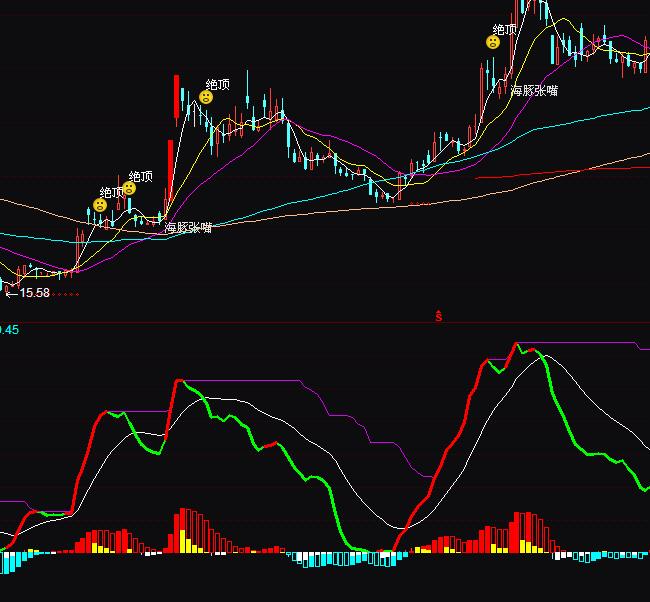The width and height of the screenshot is (650, 602).
Task: Click the right 海豚张嘴 label
Action: 534,90
